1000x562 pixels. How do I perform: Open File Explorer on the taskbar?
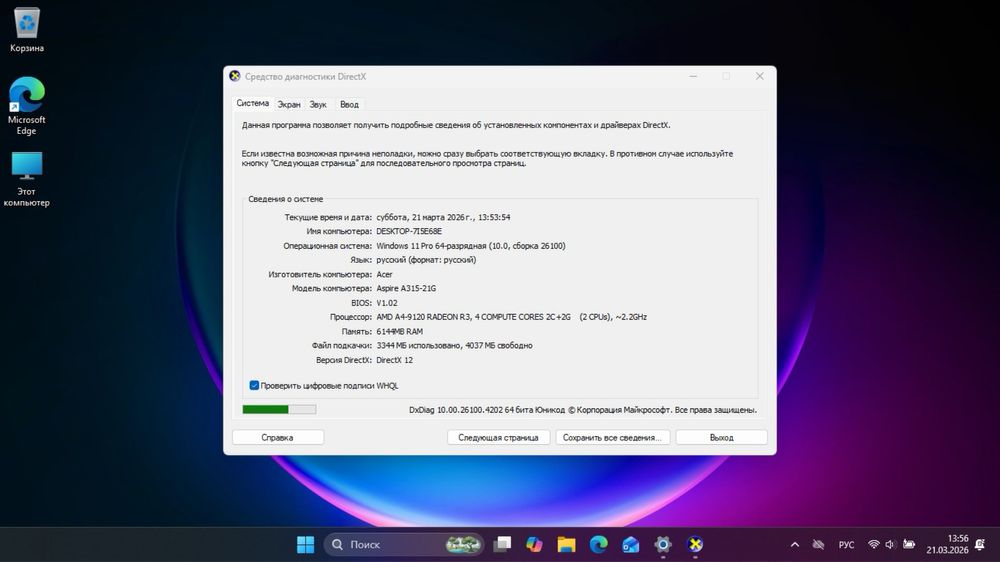coord(566,544)
